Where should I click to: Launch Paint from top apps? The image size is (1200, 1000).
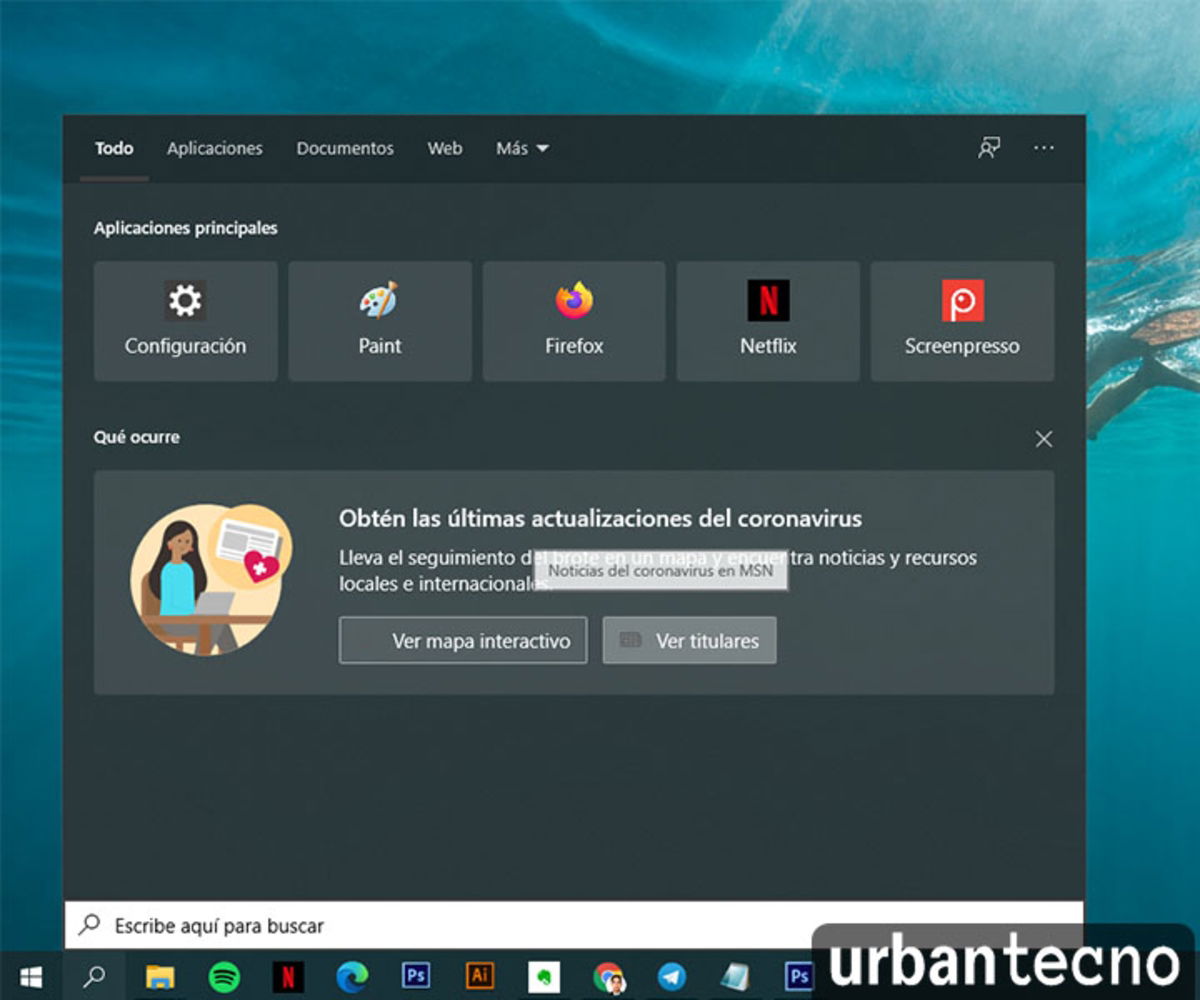coord(379,320)
